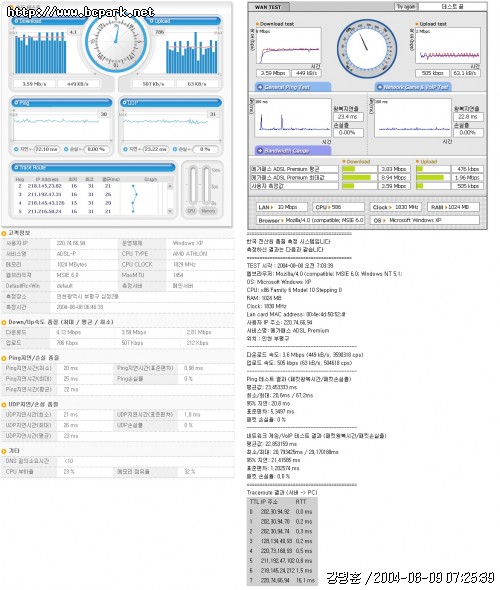The height and width of the screenshot is (590, 500).
Task: Click the green bar beside 8.94 Mbps
Action: [x=357, y=178]
